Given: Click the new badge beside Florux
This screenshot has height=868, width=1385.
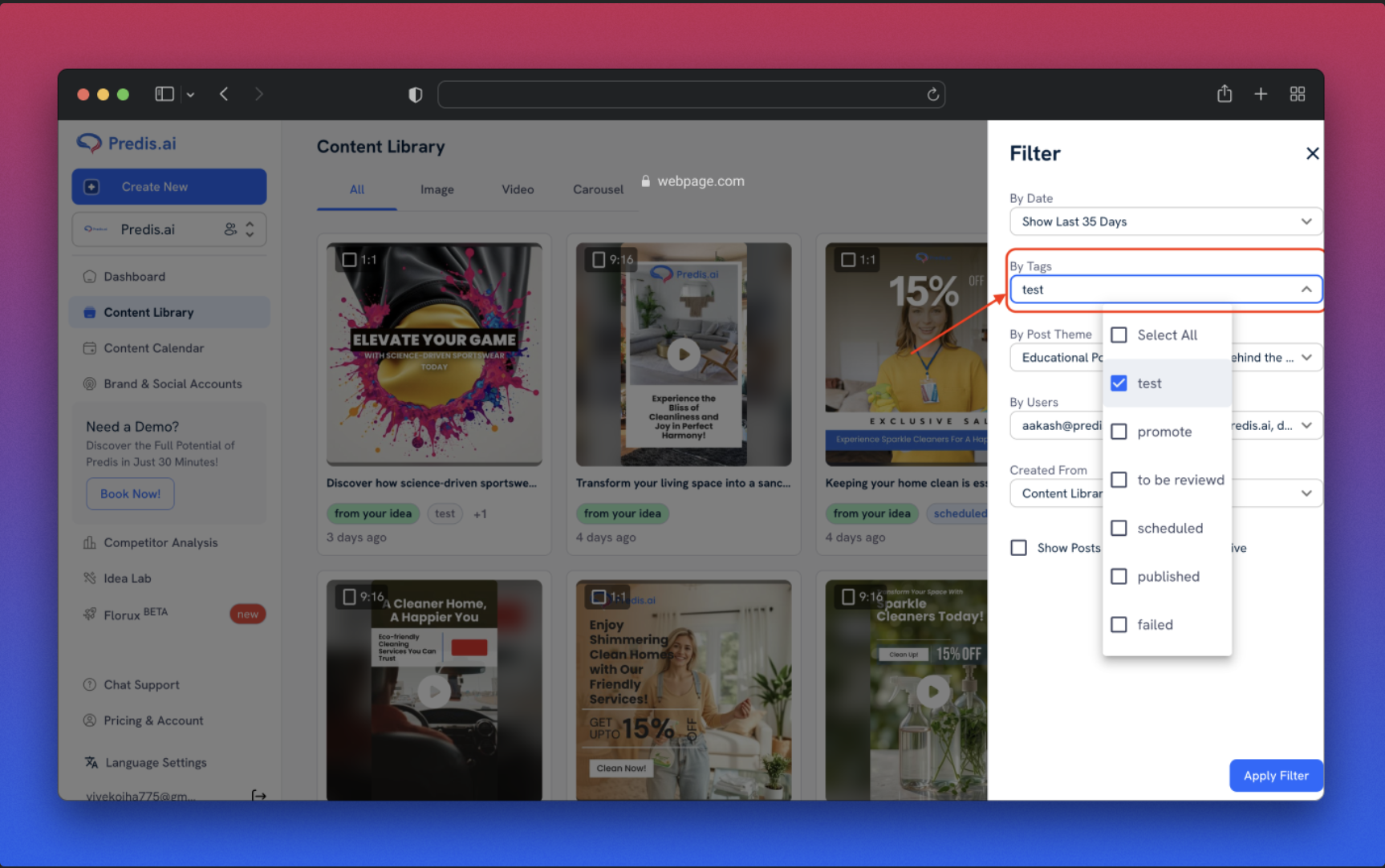Looking at the screenshot, I should (247, 614).
